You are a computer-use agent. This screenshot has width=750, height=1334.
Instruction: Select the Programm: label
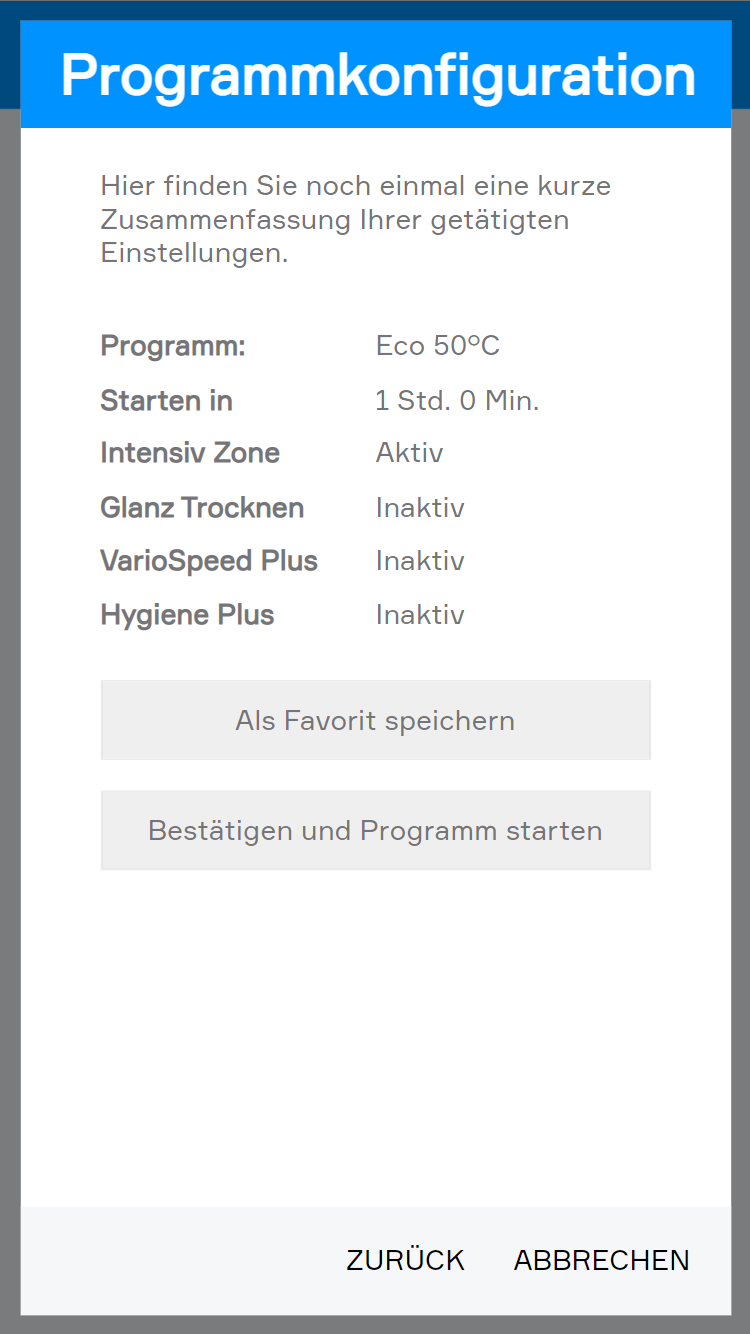[173, 346]
